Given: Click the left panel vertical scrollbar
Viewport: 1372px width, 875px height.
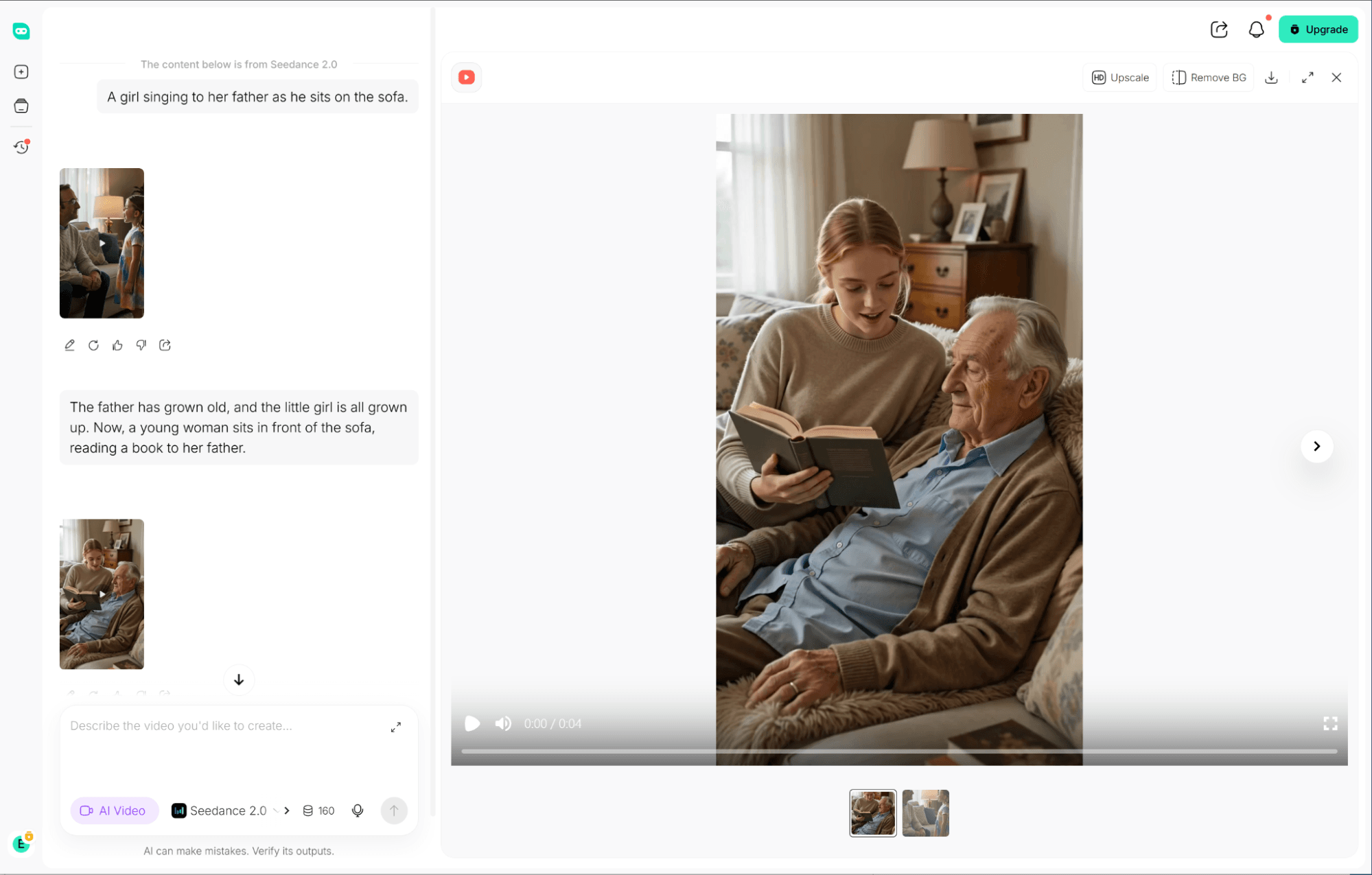Looking at the screenshot, I should pos(433,412).
